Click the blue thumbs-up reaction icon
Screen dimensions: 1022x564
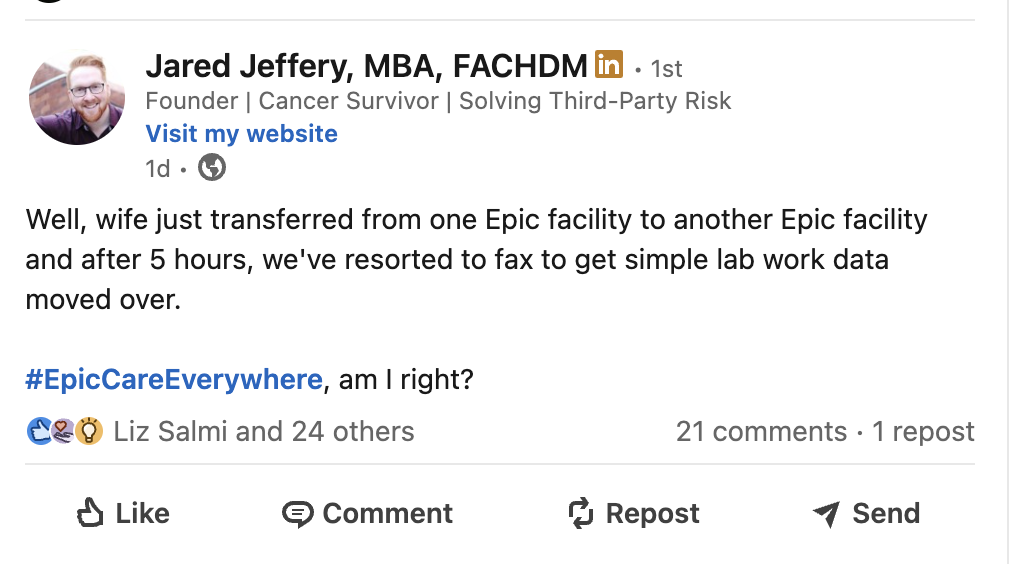pos(39,431)
